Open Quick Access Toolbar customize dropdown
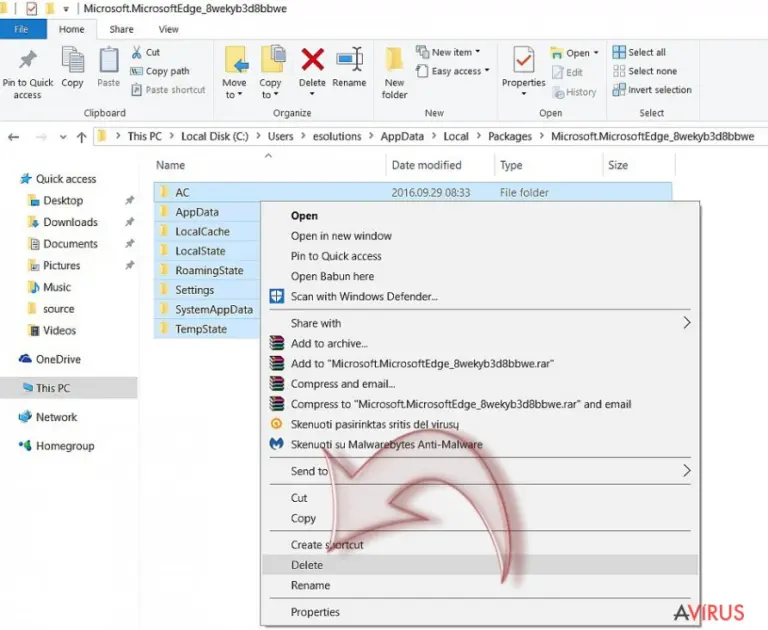 click(x=66, y=9)
